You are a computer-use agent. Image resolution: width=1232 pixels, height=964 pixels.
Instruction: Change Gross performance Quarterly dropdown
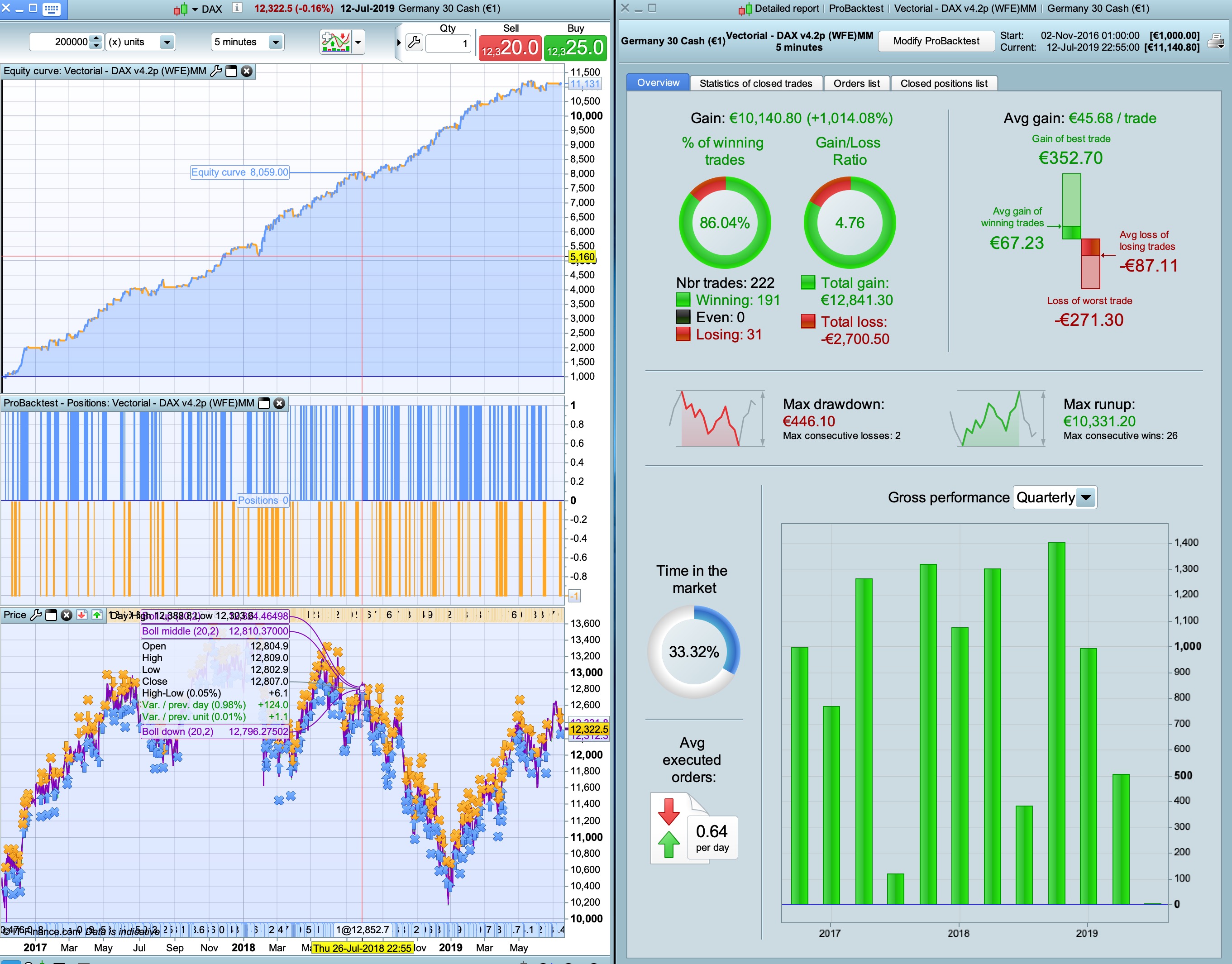(x=1086, y=498)
